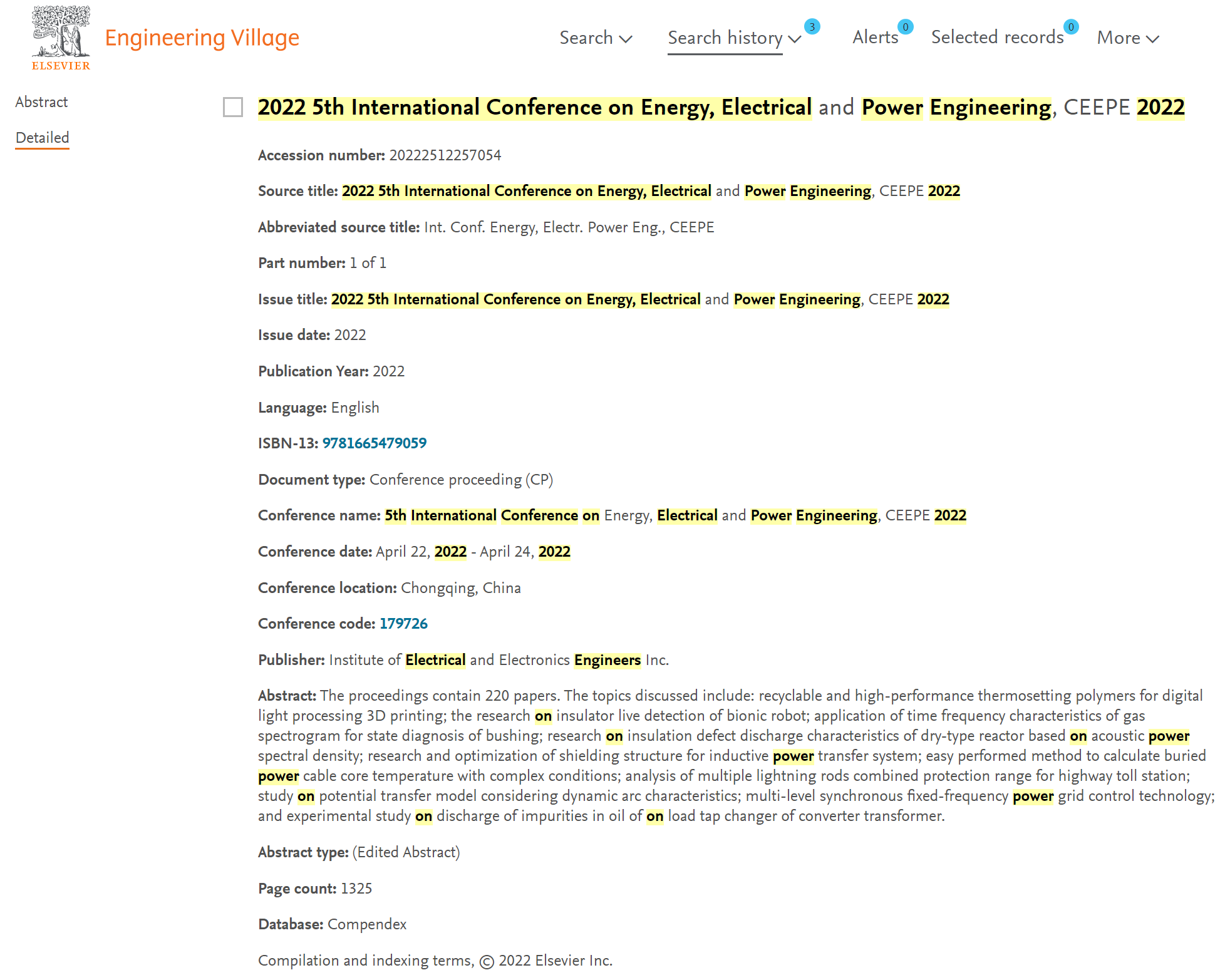
Task: Click the Issue date 2022 value
Action: coord(350,335)
